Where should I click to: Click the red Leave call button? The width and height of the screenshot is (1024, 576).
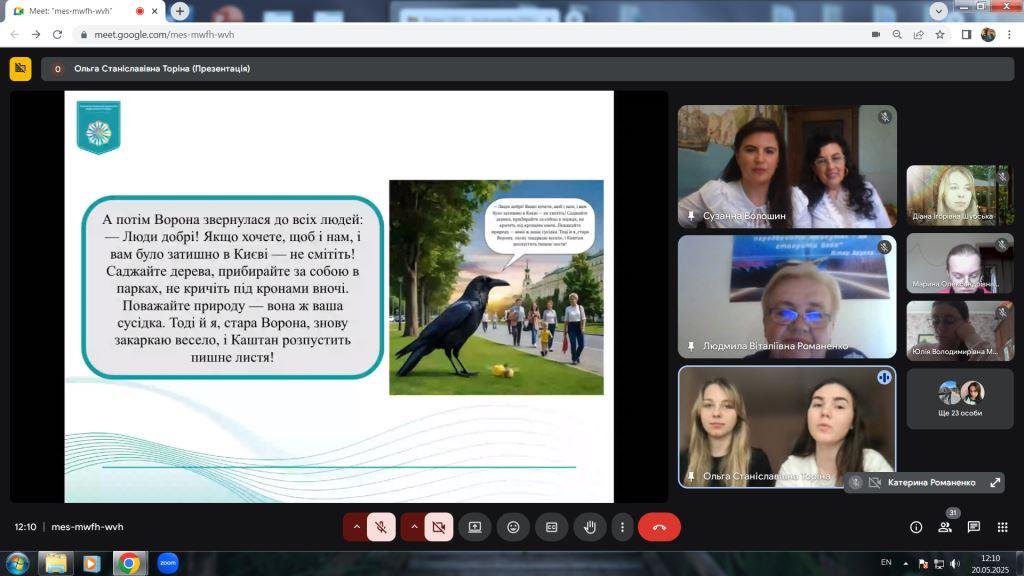[659, 527]
